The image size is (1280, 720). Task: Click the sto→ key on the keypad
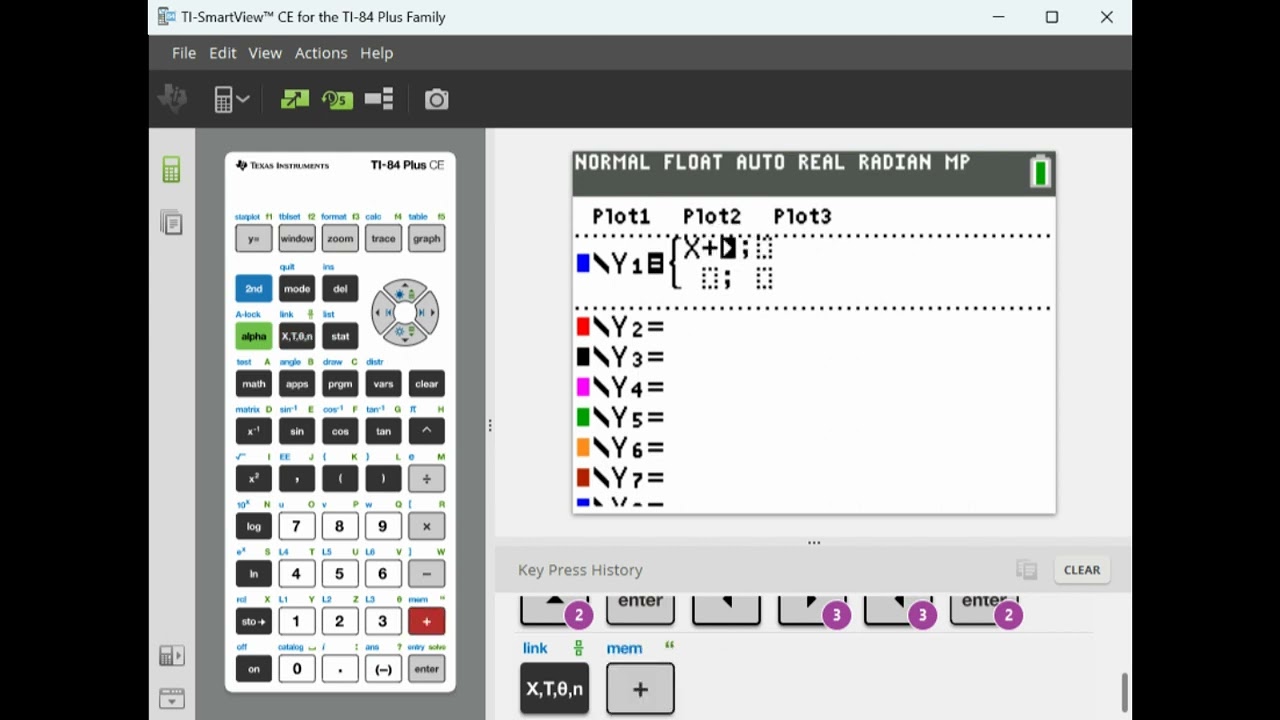[254, 621]
